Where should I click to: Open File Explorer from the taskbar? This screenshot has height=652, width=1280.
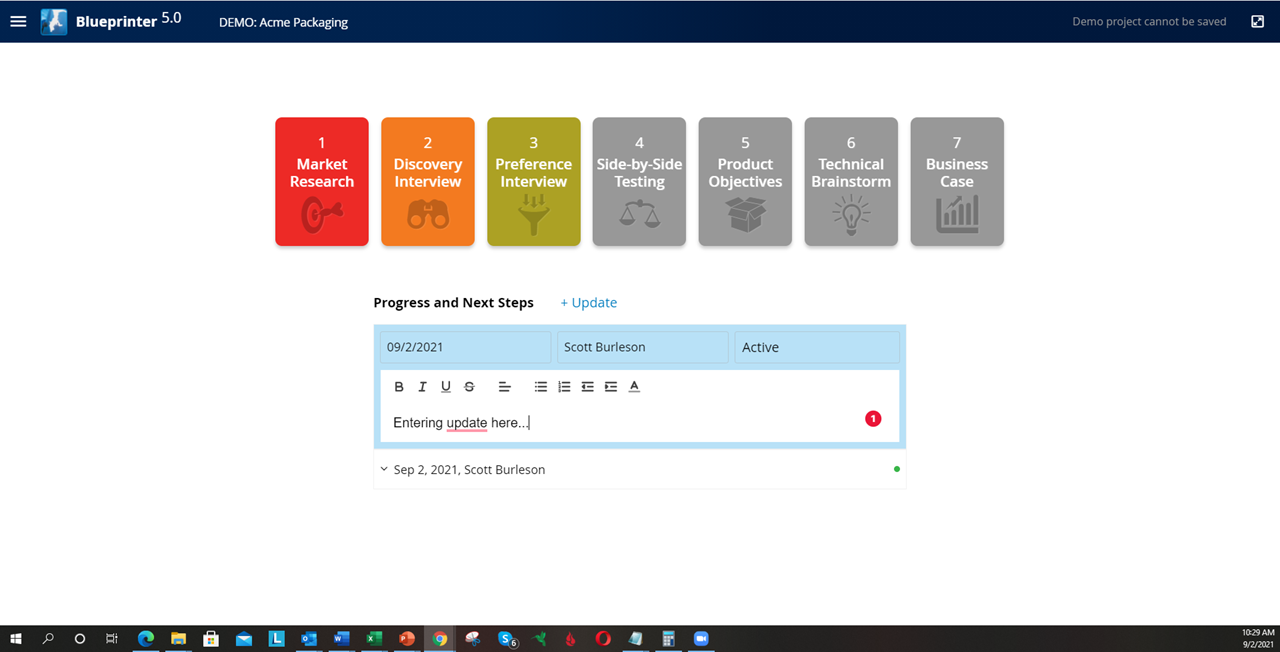tap(178, 638)
